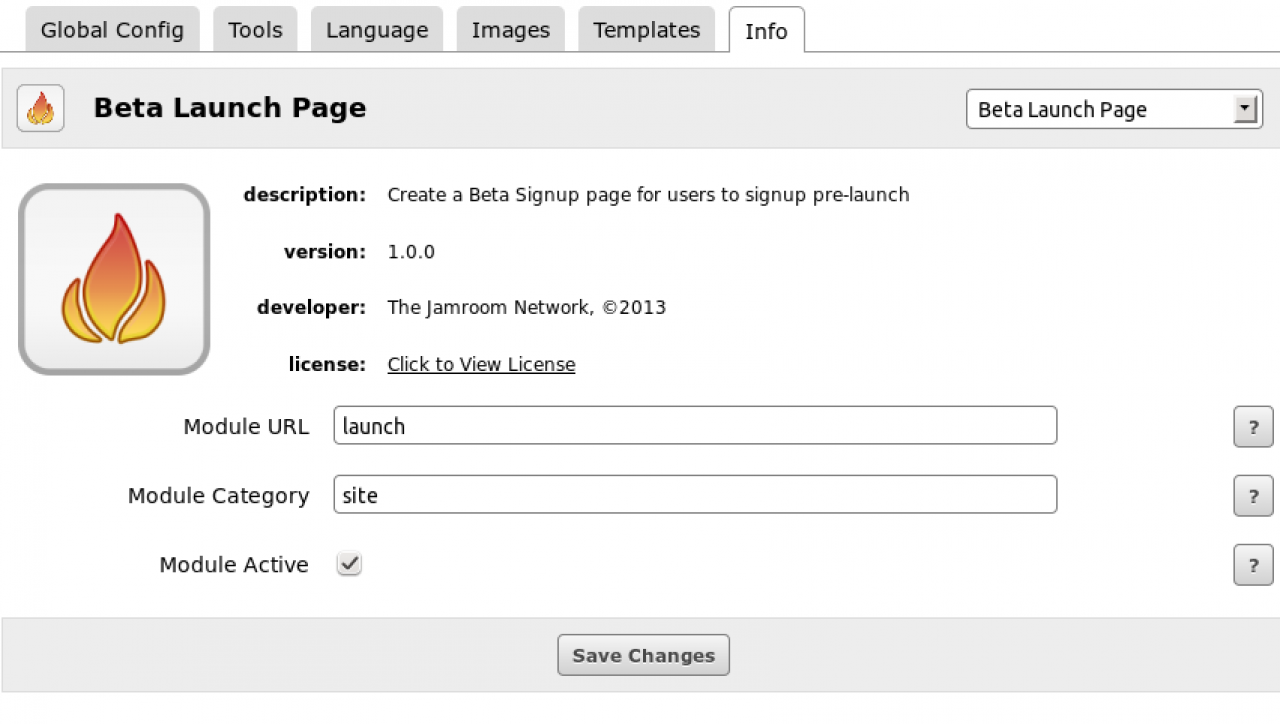Select the Images tab
Viewport: 1280px width, 724px height.
(511, 30)
